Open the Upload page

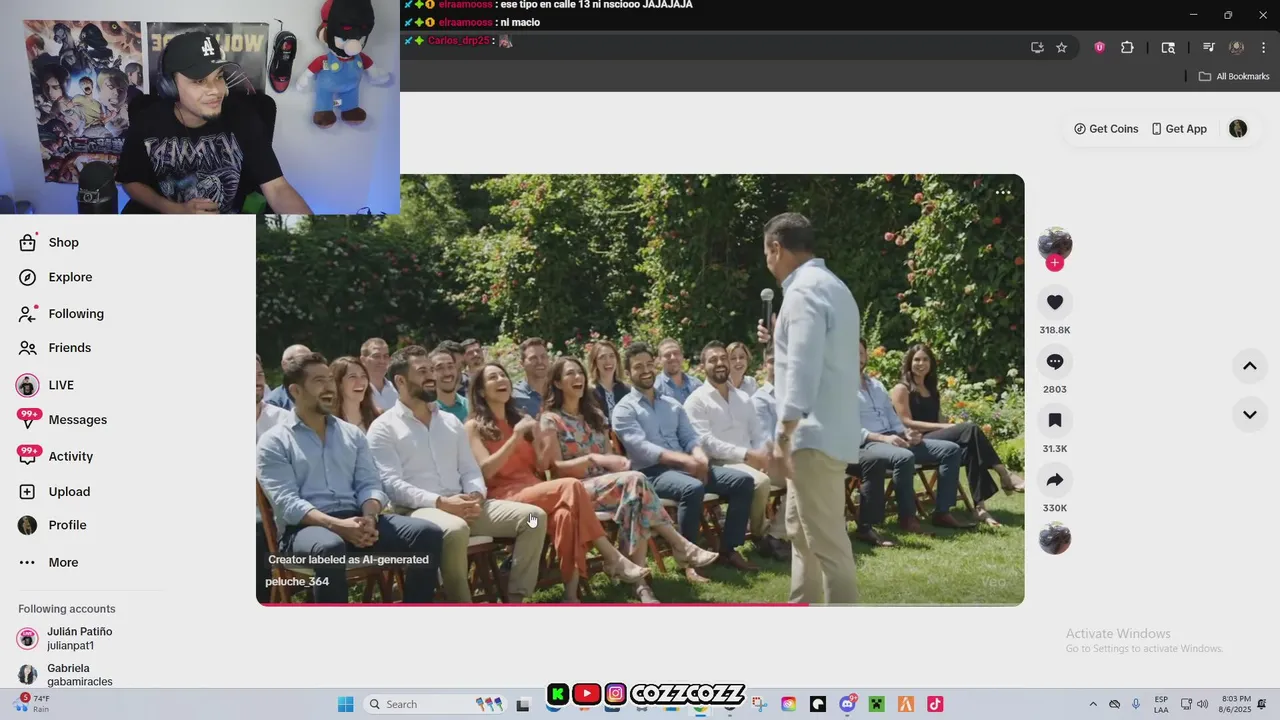click(54, 492)
